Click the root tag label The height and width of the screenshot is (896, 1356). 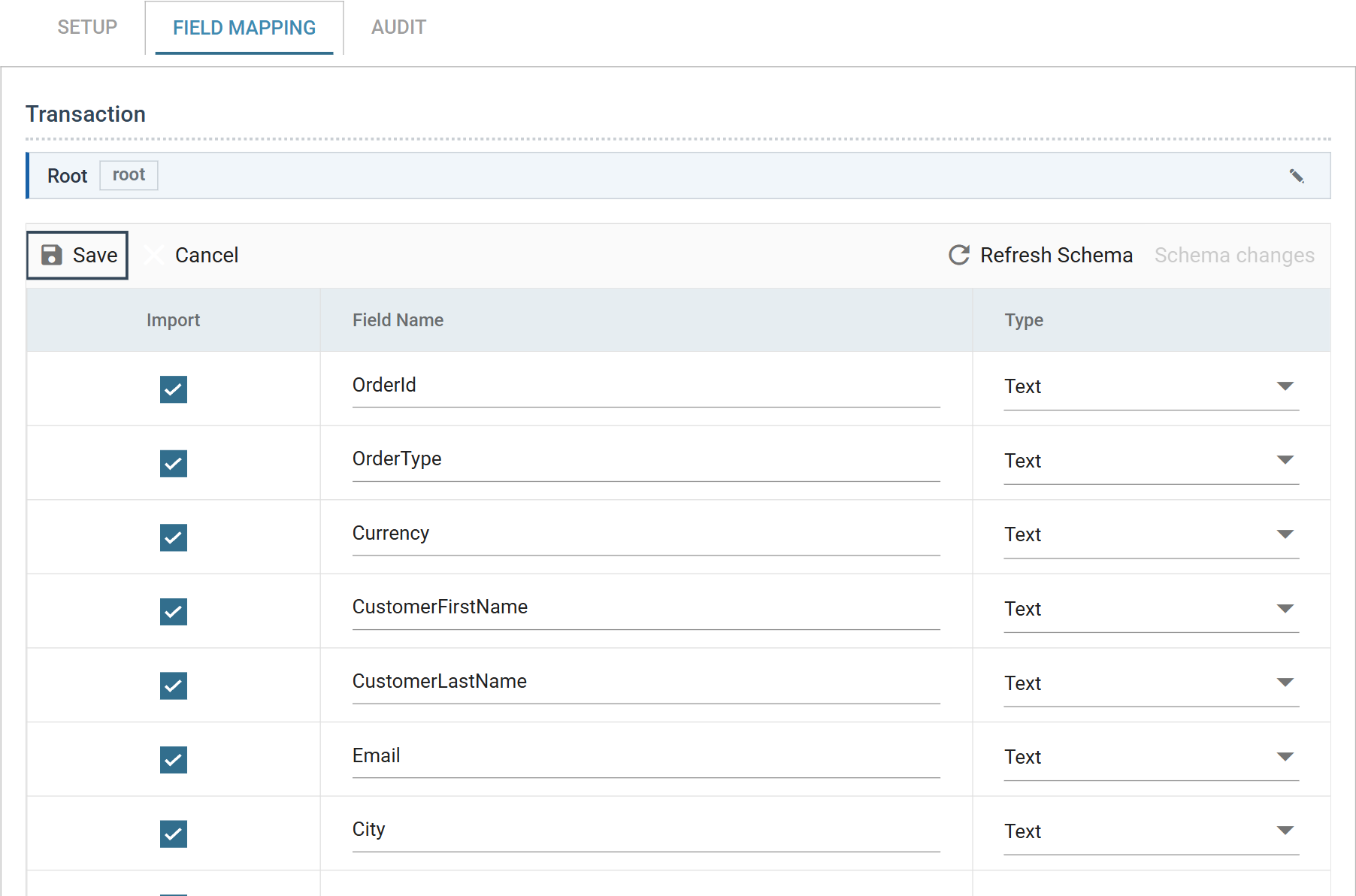click(x=129, y=175)
